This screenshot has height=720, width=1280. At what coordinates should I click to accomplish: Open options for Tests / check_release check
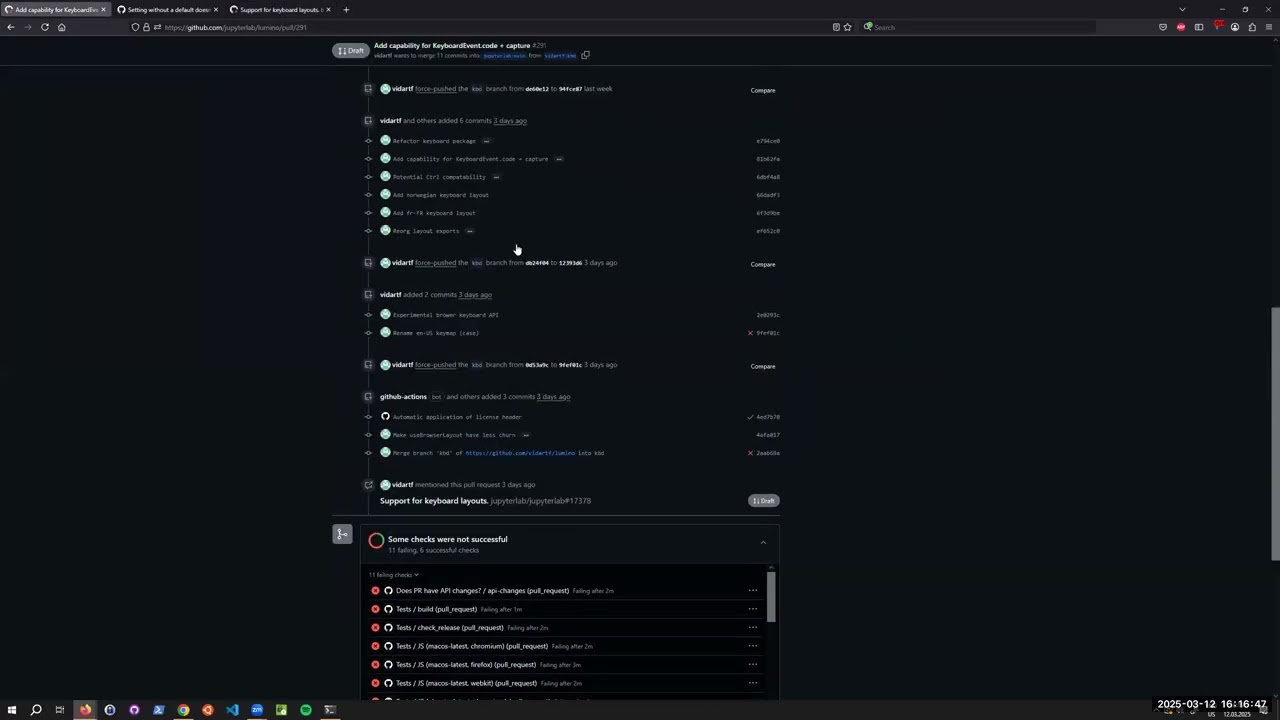(x=753, y=628)
